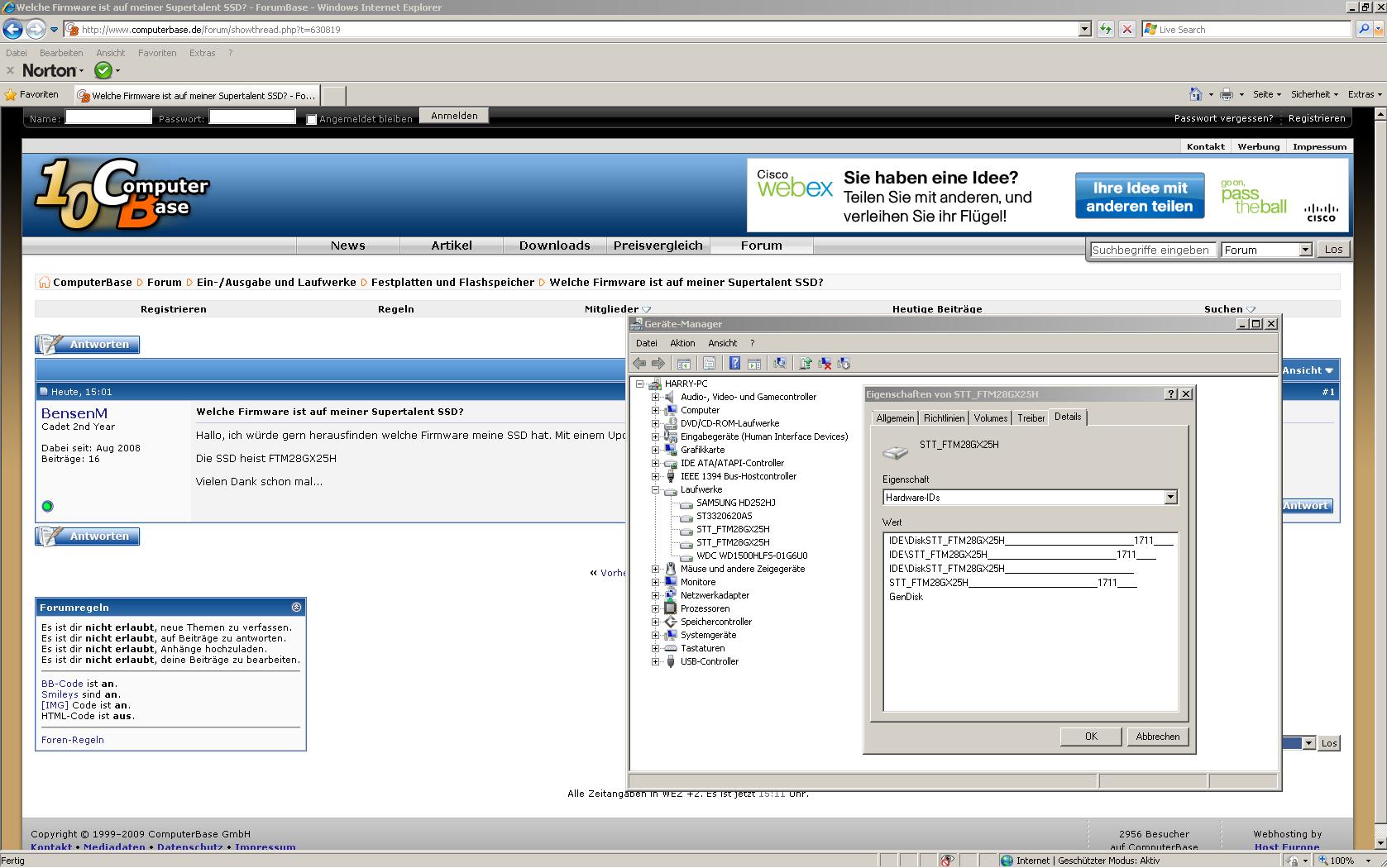
Task: Click Suchbegriffe eingeben search field
Action: [1152, 250]
